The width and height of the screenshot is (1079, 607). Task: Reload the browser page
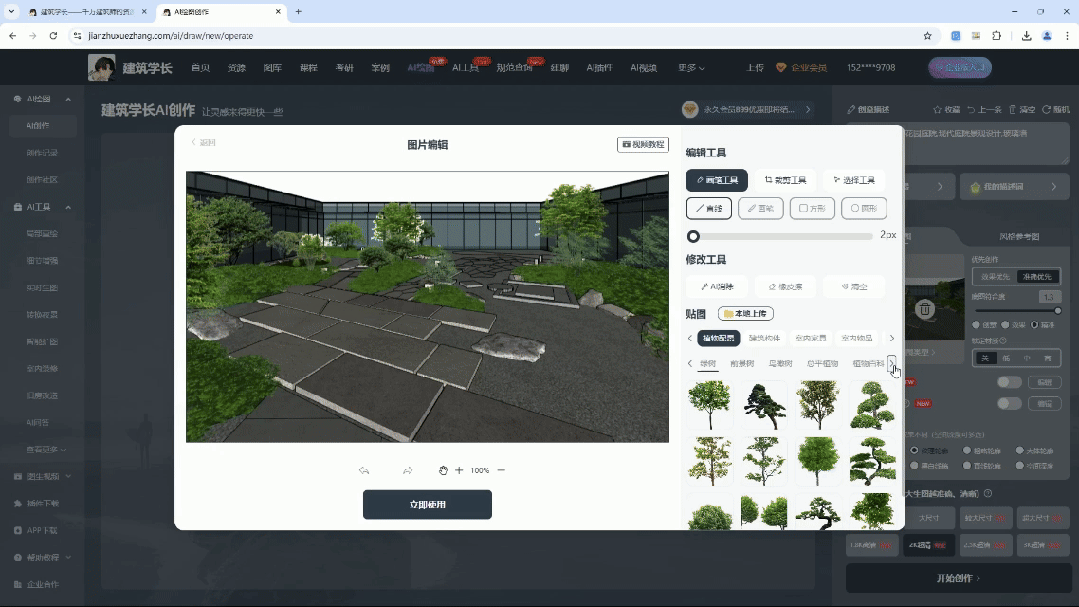tap(53, 36)
